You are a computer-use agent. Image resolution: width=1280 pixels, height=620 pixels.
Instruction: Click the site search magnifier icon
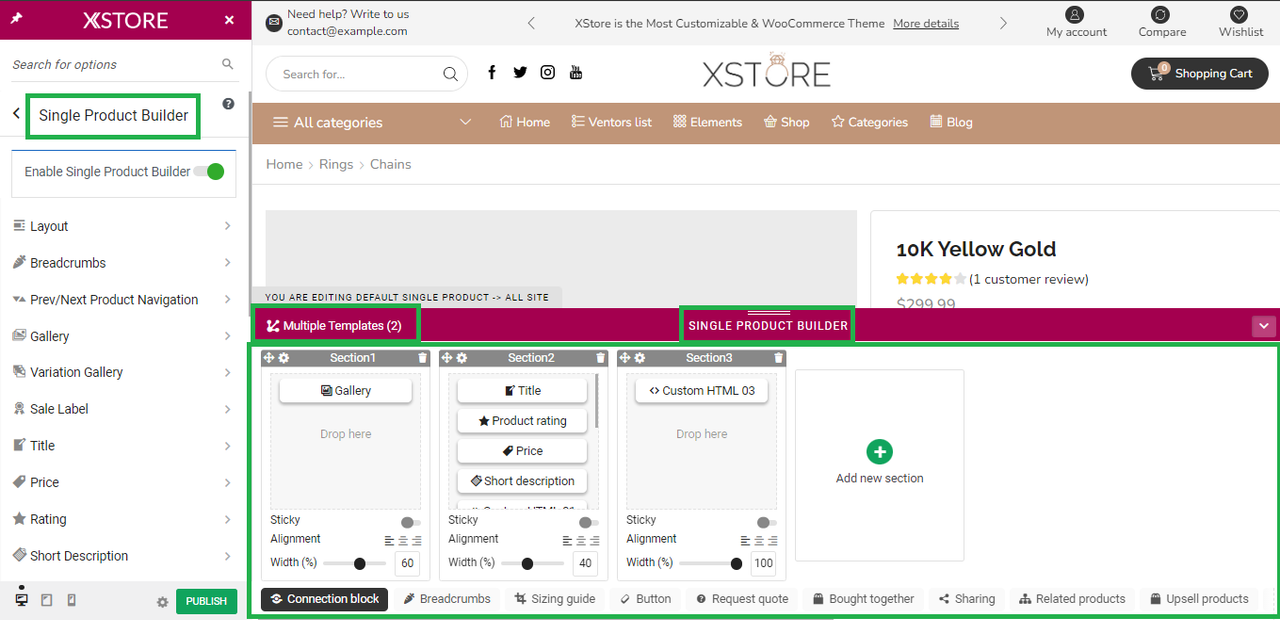[x=451, y=74]
